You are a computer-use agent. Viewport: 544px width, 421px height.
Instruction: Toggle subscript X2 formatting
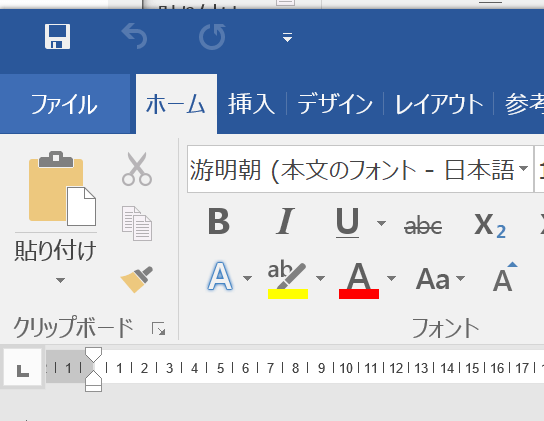pyautogui.click(x=490, y=225)
